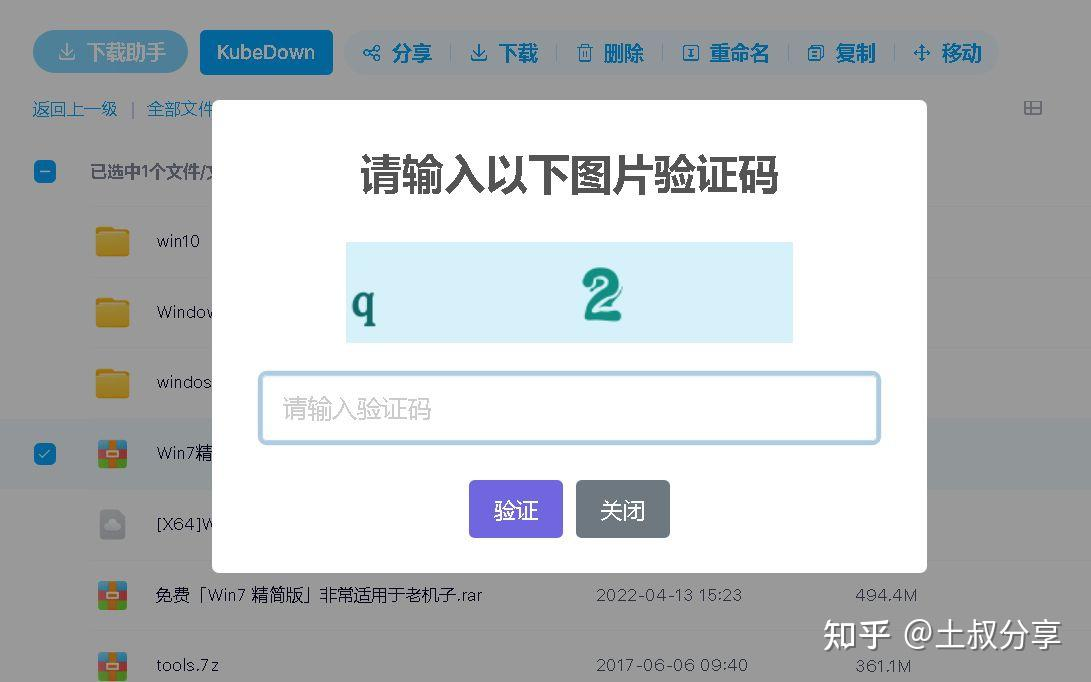Click the rename icon
Image resolution: width=1091 pixels, height=682 pixels.
point(690,53)
